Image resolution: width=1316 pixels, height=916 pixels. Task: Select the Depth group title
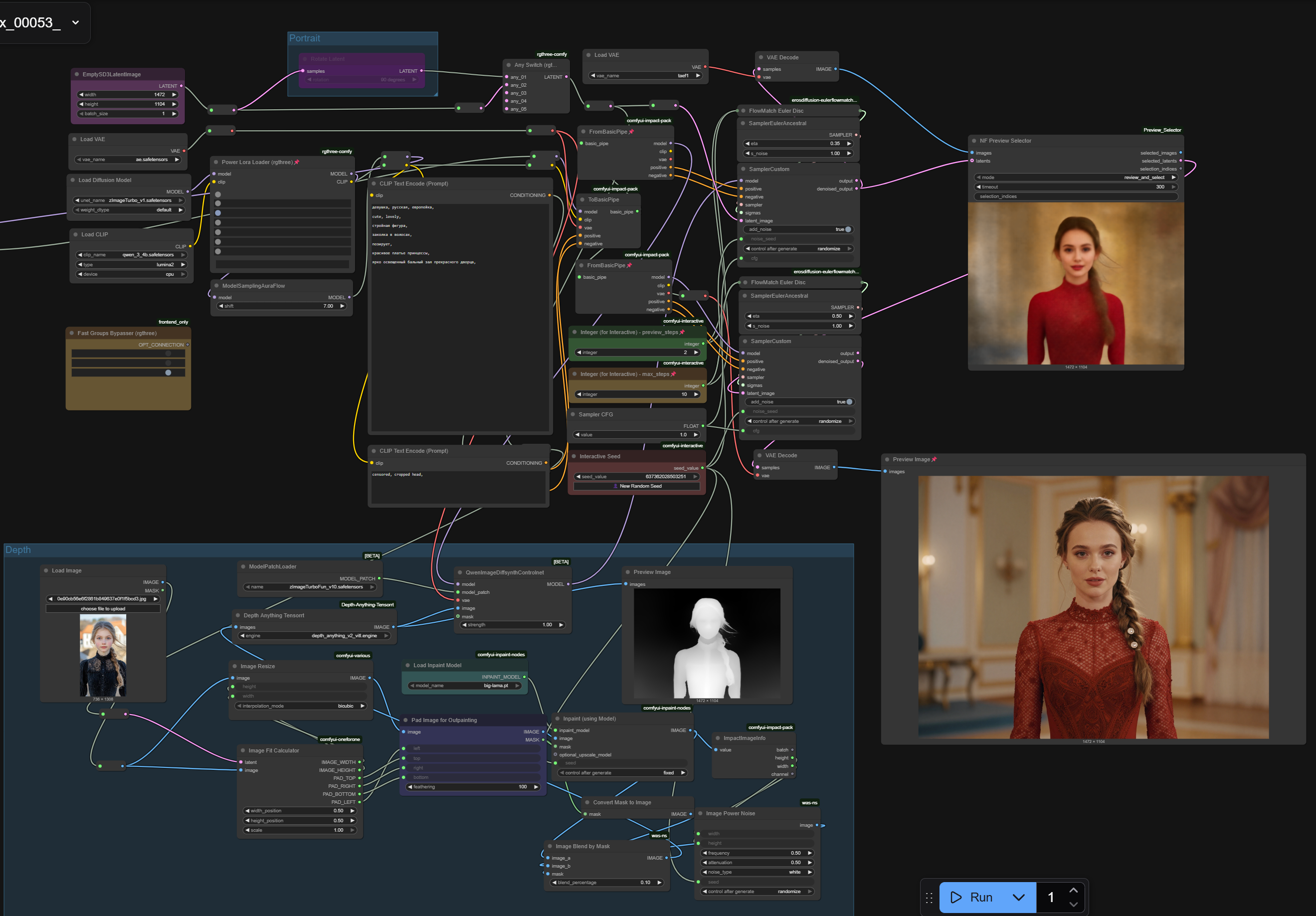pos(18,550)
